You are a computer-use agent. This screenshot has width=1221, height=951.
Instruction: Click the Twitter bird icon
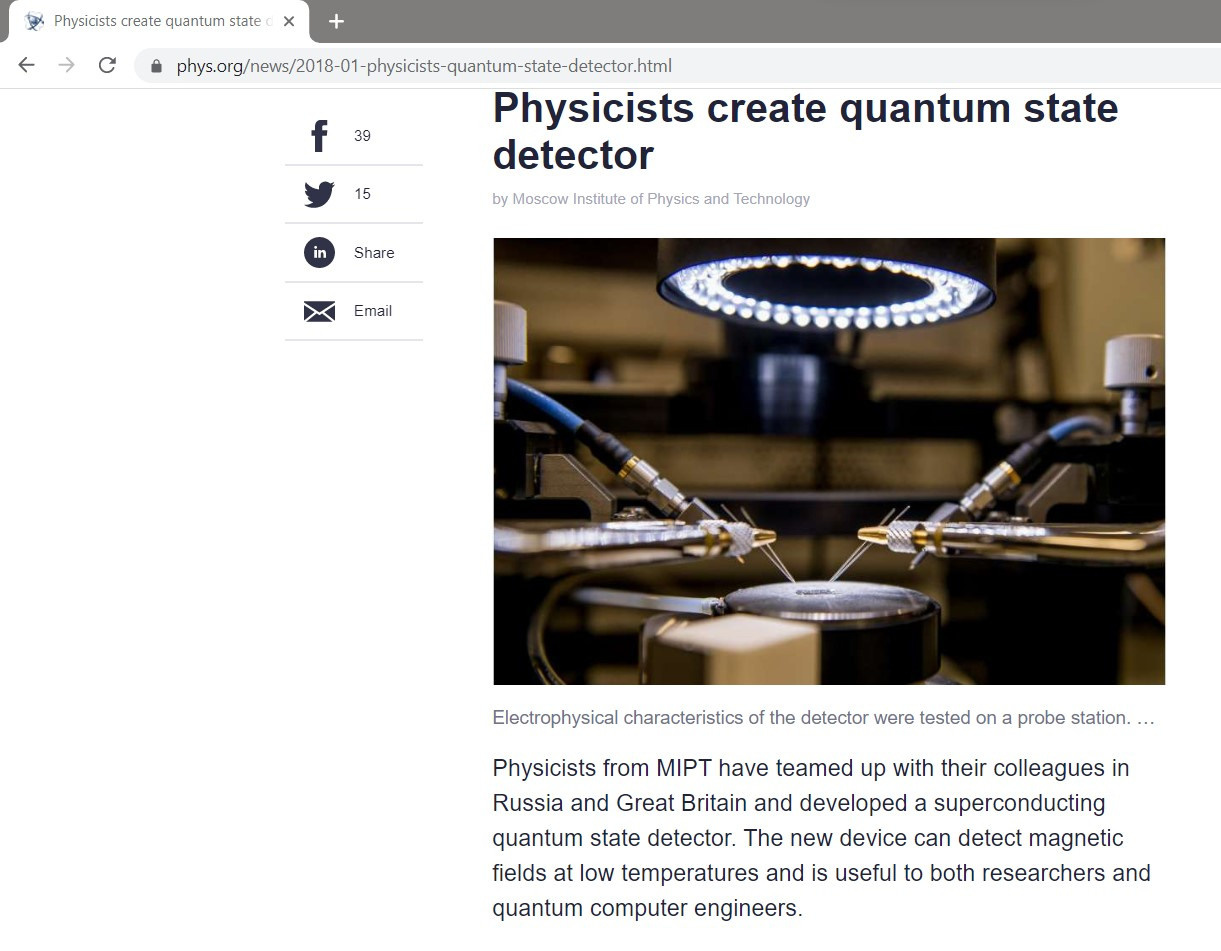(319, 194)
